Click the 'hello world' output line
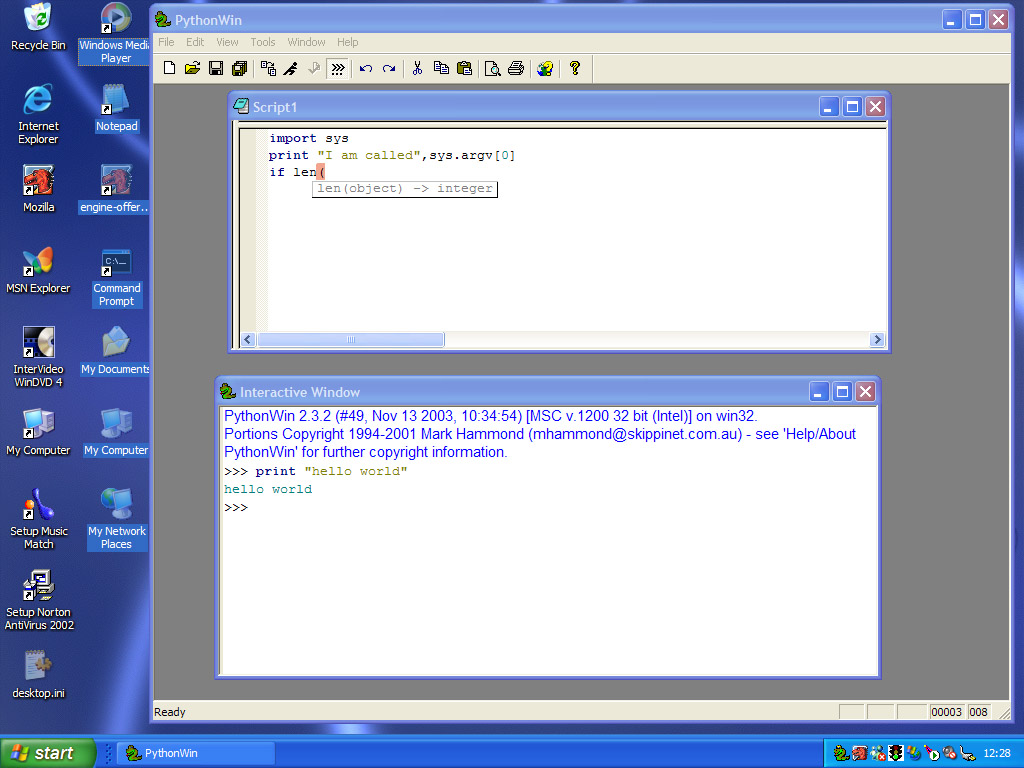1024x768 pixels. [x=268, y=489]
